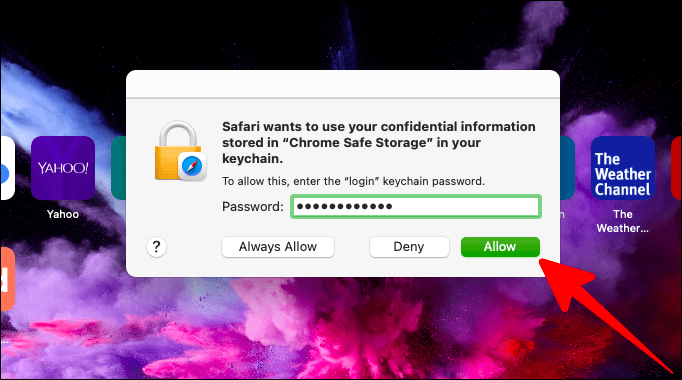Open the red tile at far right edge

(677, 168)
